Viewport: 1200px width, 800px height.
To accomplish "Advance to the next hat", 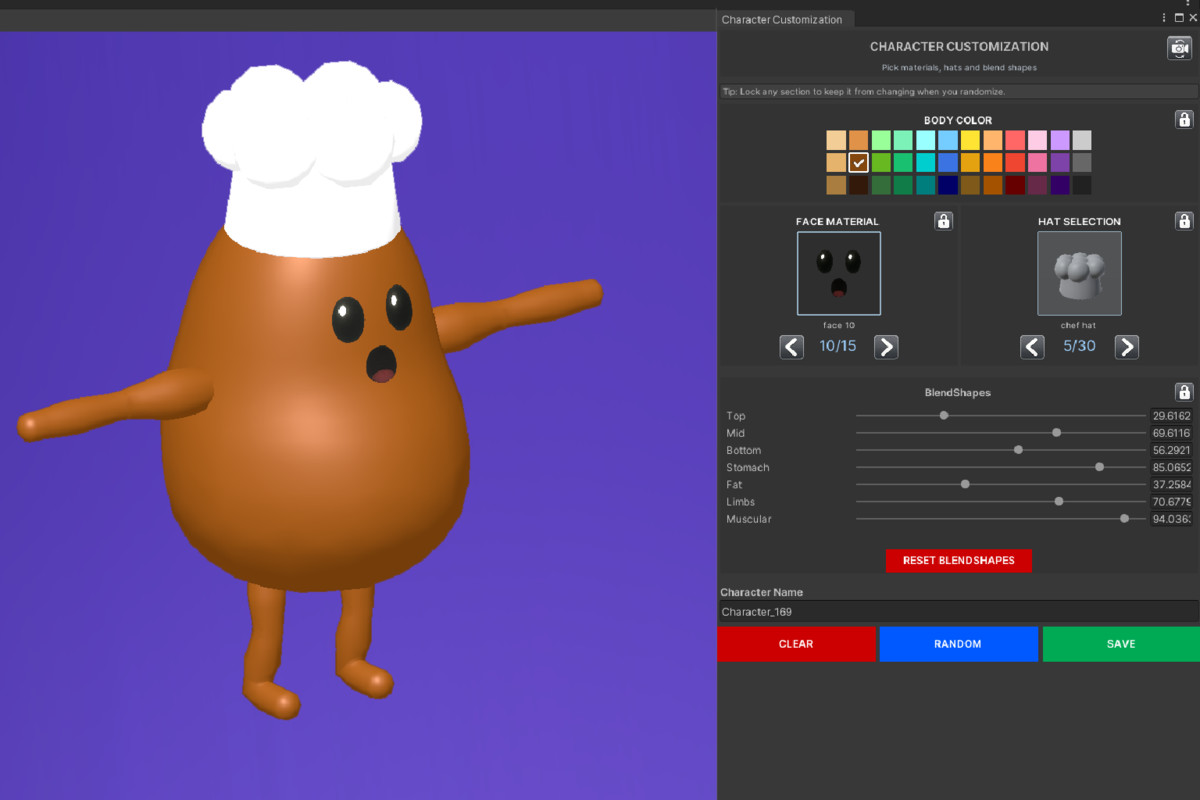I will tap(1127, 346).
